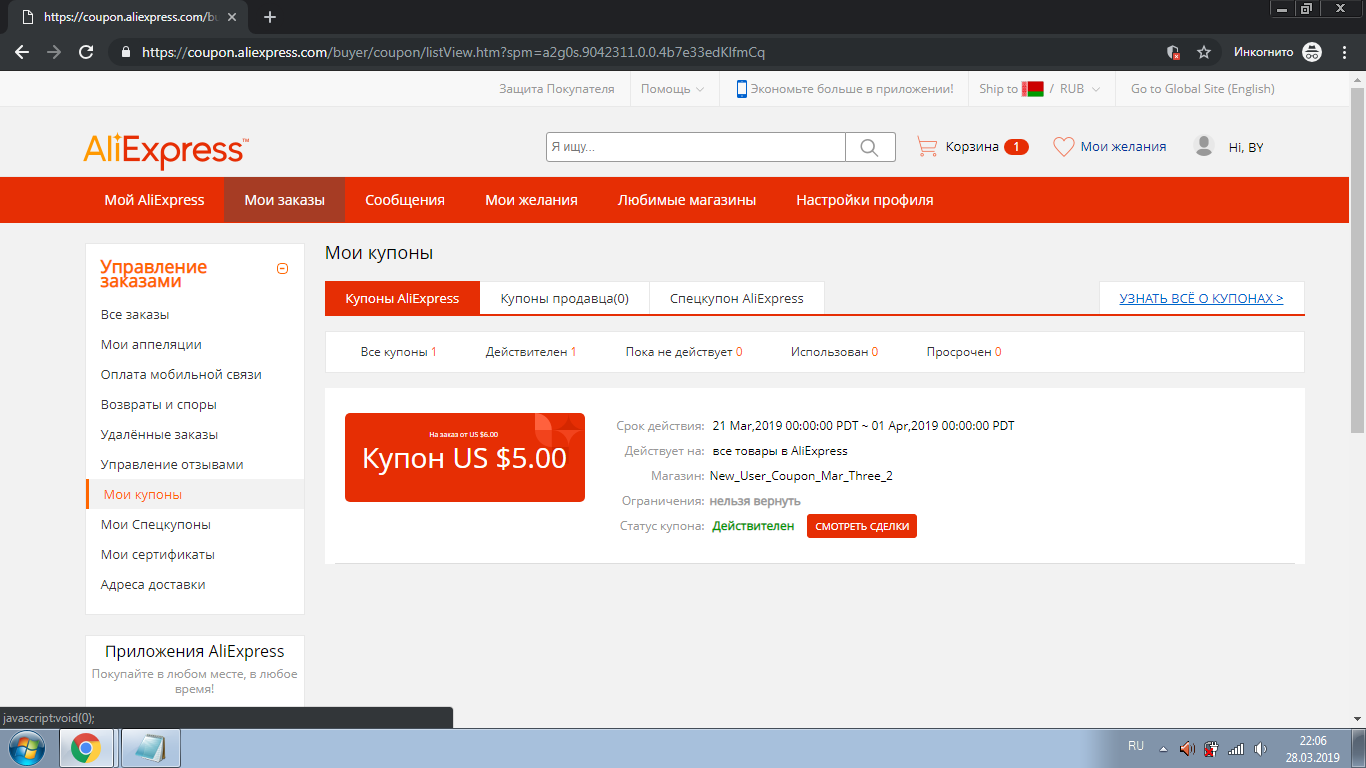Click the Купон US $5.00 card
Viewport: 1366px width, 768px height.
coord(465,457)
